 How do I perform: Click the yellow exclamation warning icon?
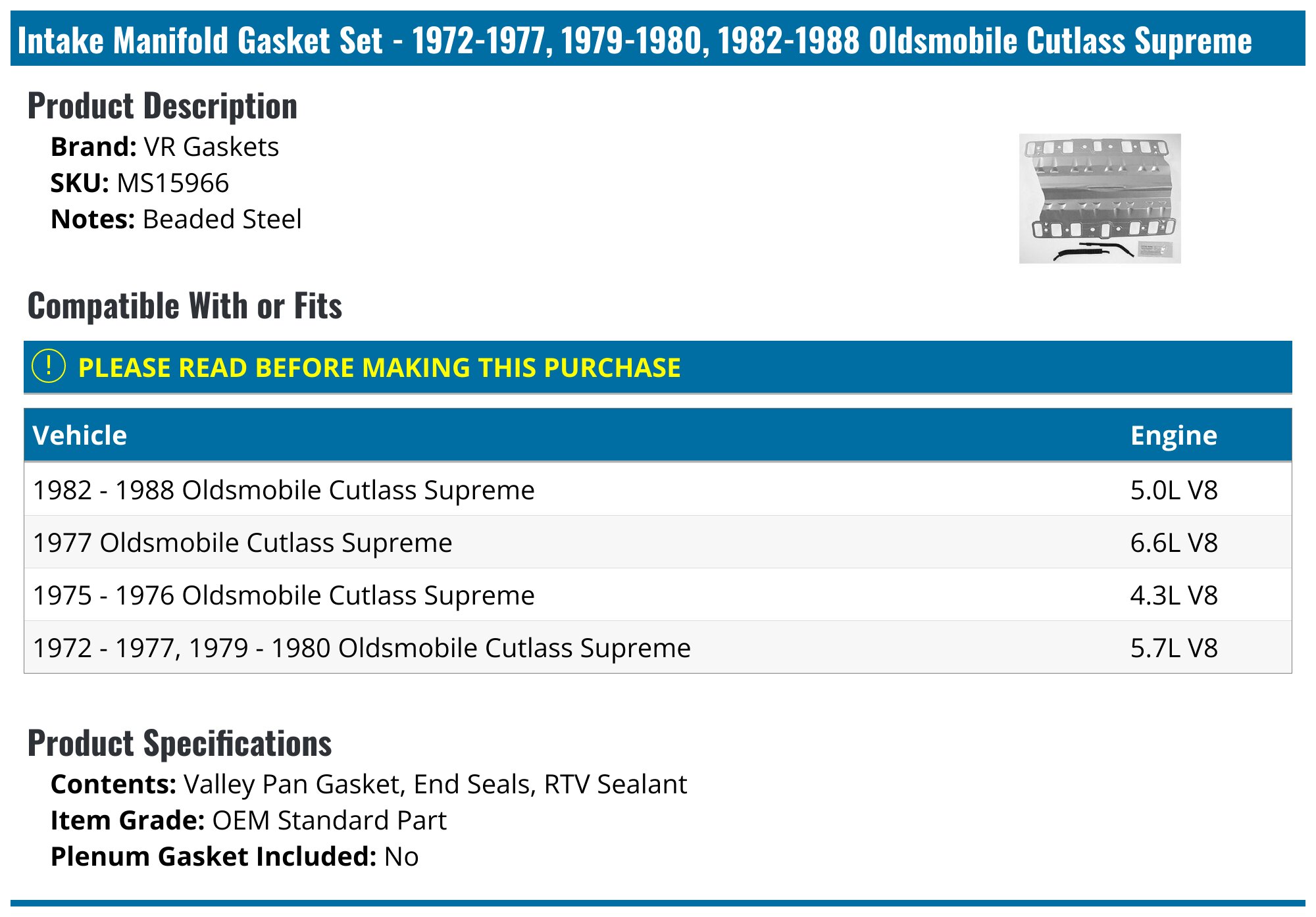49,366
